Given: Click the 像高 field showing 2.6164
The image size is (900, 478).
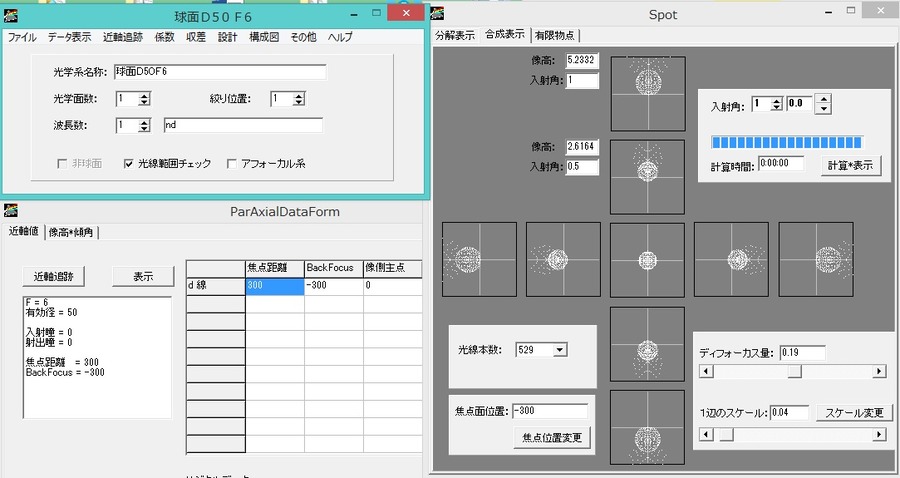Looking at the screenshot, I should [x=582, y=147].
